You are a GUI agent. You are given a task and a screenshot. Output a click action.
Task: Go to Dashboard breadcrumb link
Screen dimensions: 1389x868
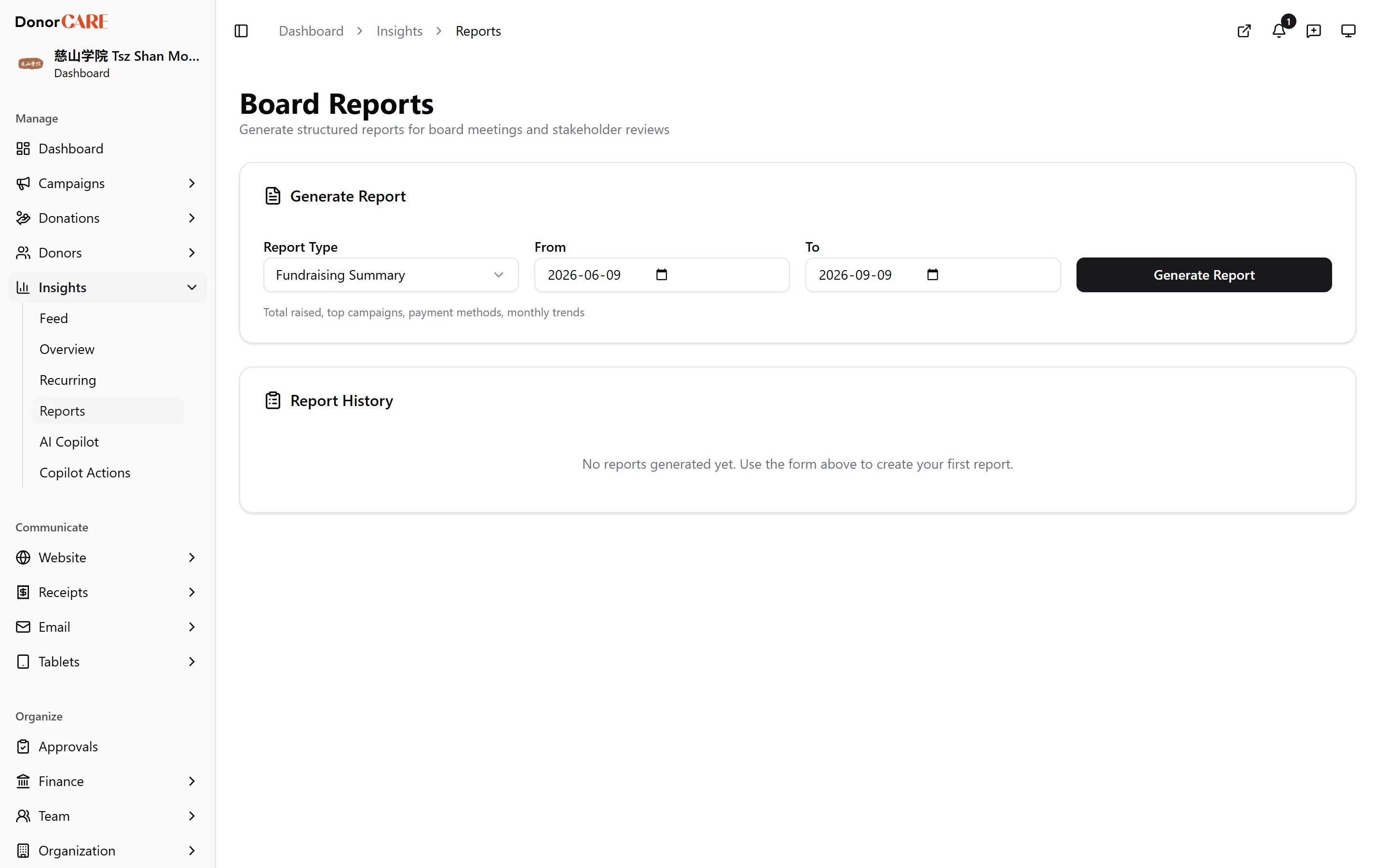coord(311,31)
